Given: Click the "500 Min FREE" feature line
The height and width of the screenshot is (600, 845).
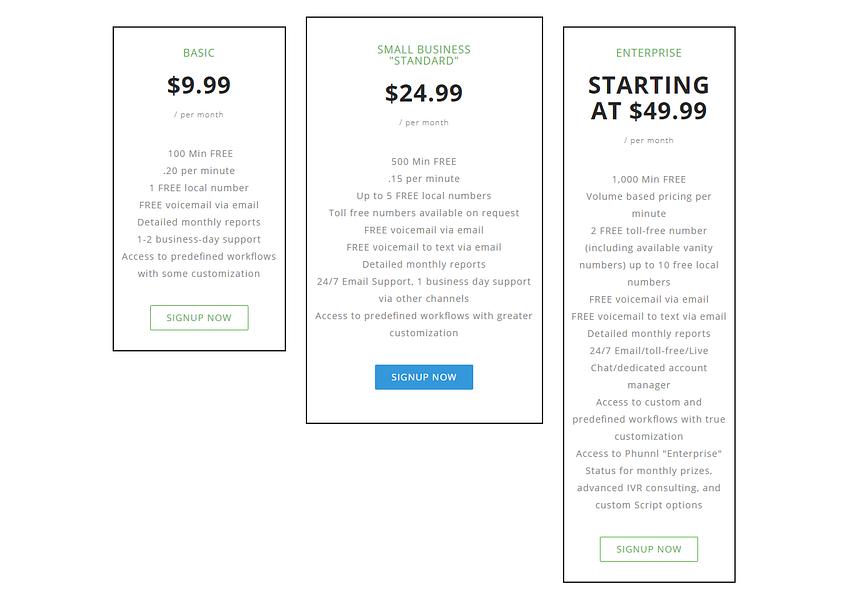Looking at the screenshot, I should click(x=424, y=162).
